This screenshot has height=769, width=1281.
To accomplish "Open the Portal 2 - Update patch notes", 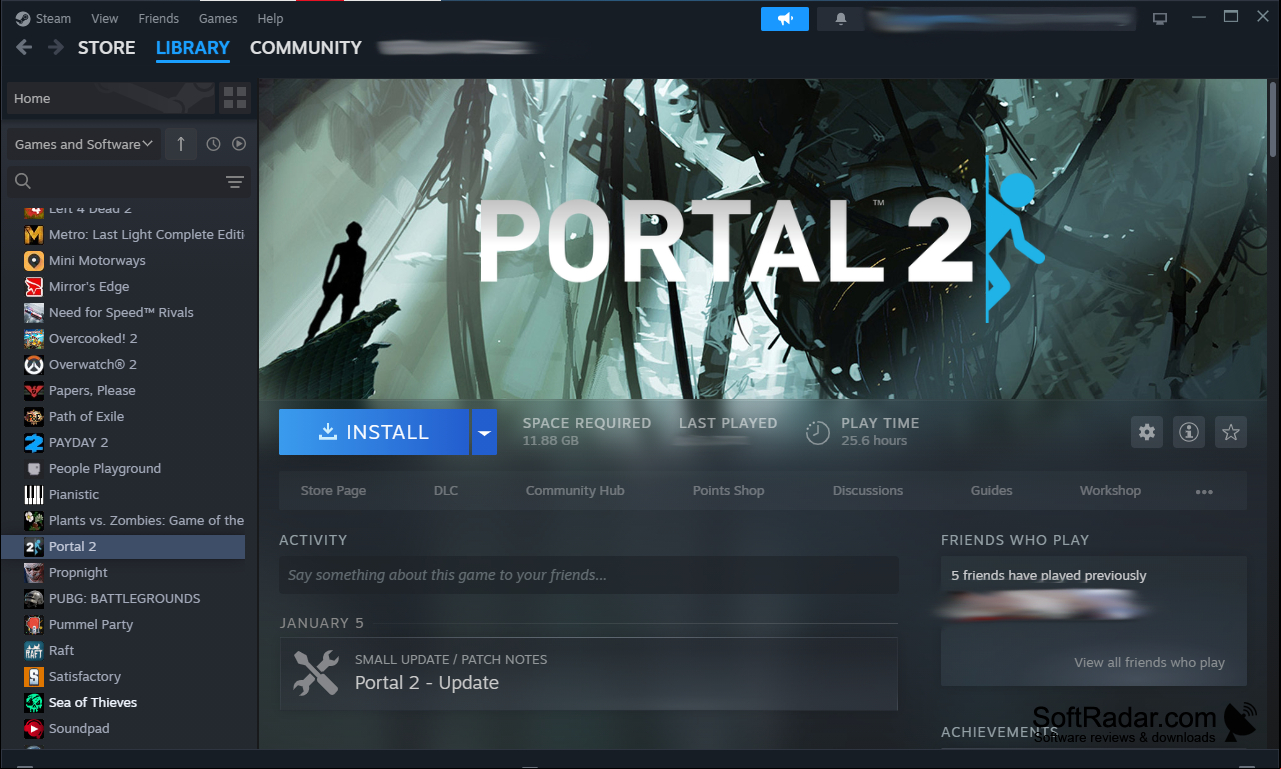I will click(589, 674).
